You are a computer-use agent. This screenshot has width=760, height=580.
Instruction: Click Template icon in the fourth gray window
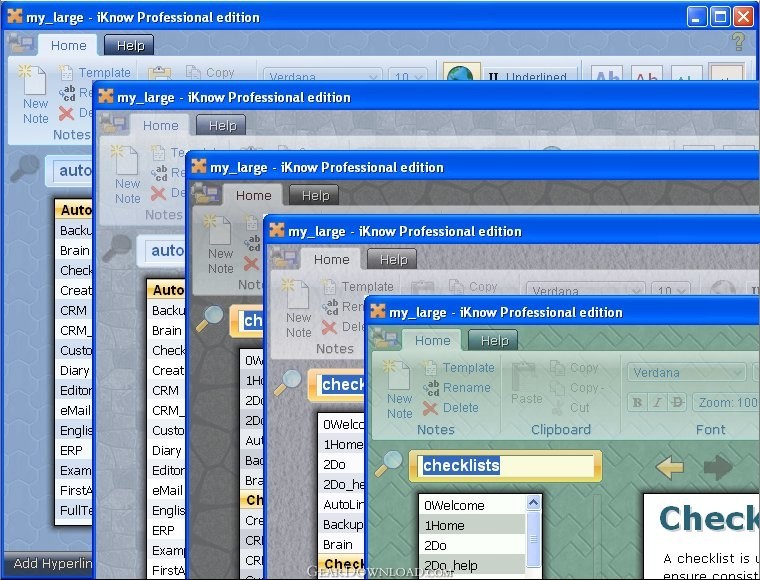(329, 287)
